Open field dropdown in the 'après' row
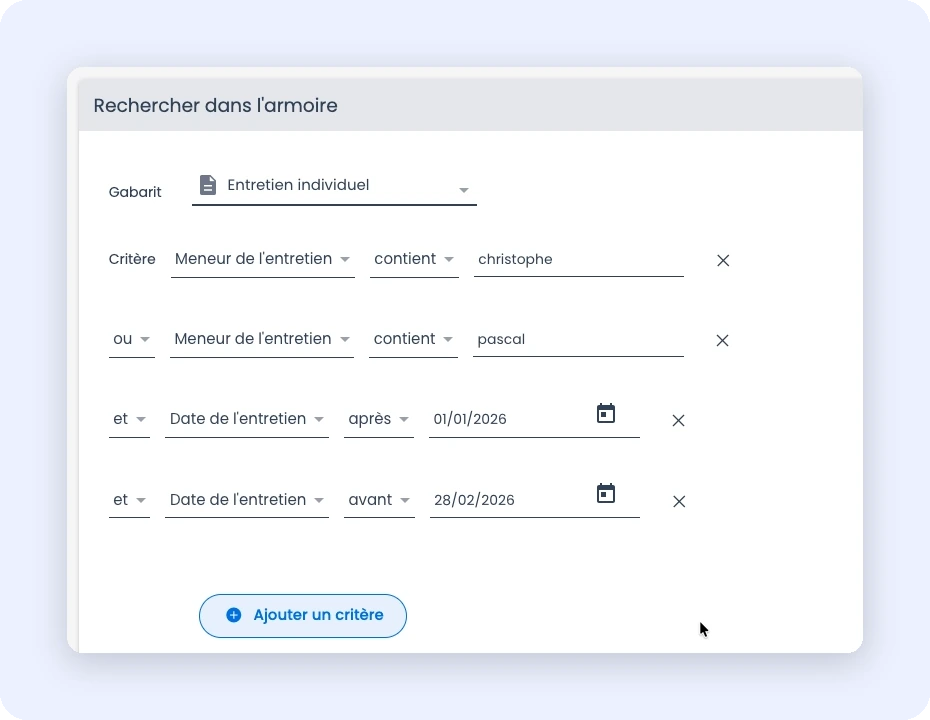The image size is (930, 720). (247, 420)
